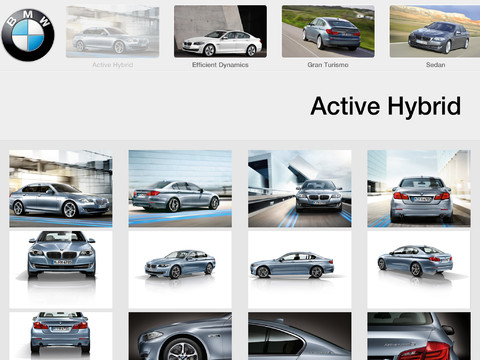
Task: Open the Efficient Dynamics category image
Action: [220, 31]
